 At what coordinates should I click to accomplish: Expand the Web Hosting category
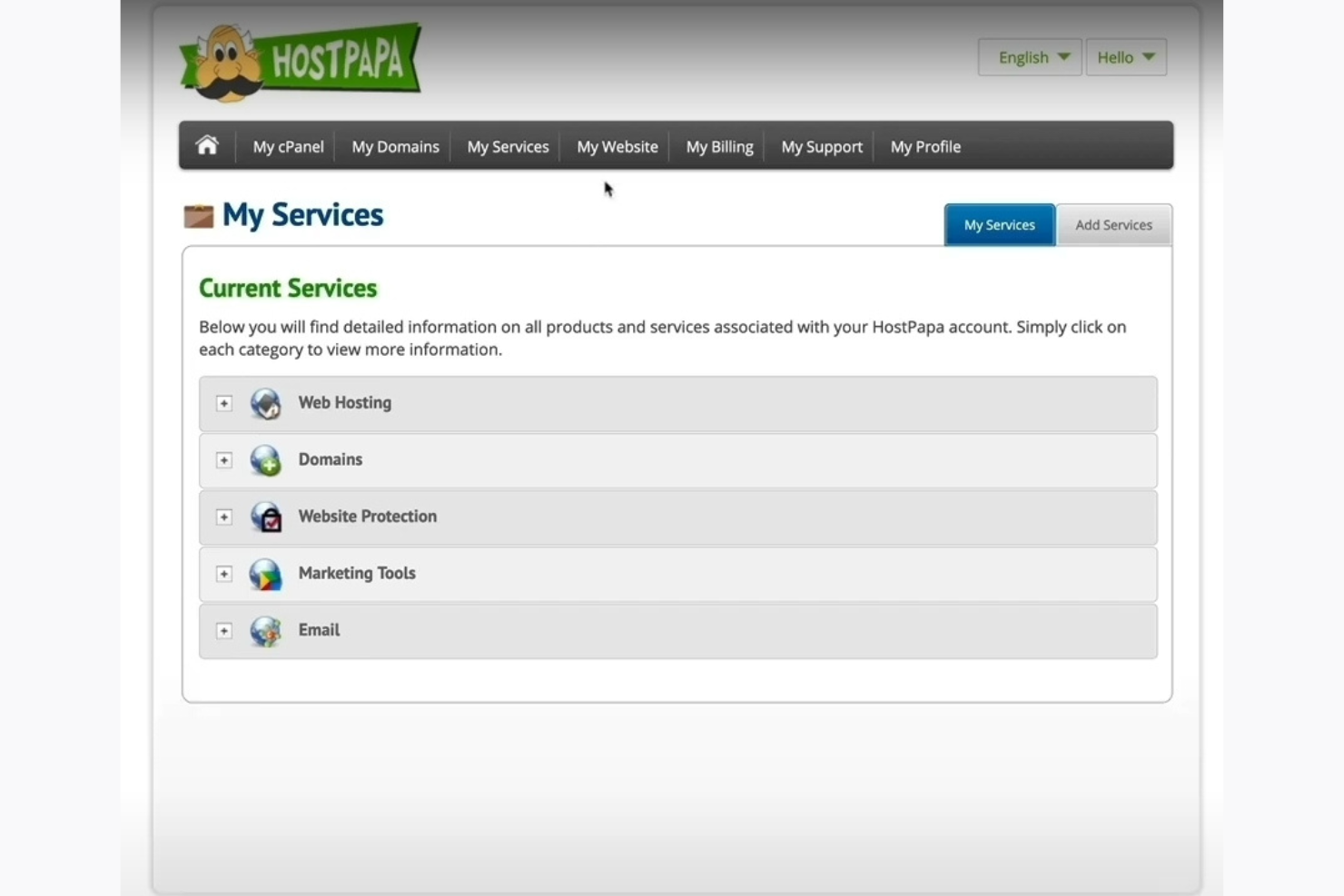224,404
